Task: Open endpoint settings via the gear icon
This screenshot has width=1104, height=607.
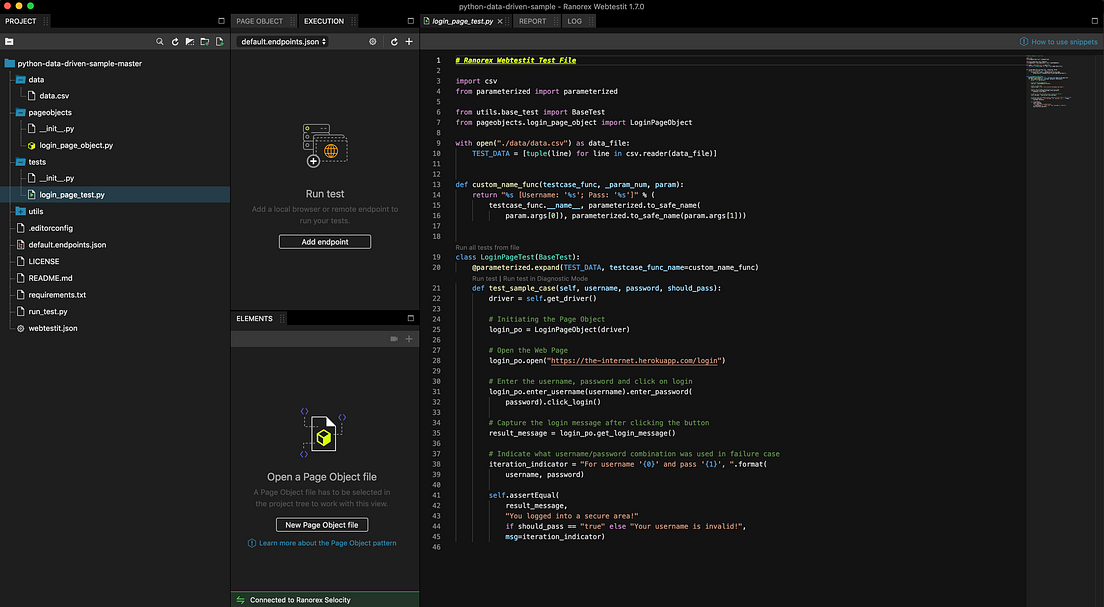Action: [x=373, y=42]
